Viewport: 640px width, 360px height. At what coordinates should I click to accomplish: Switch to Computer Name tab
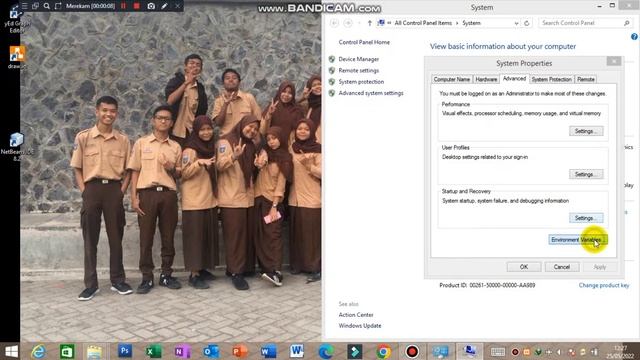point(451,79)
